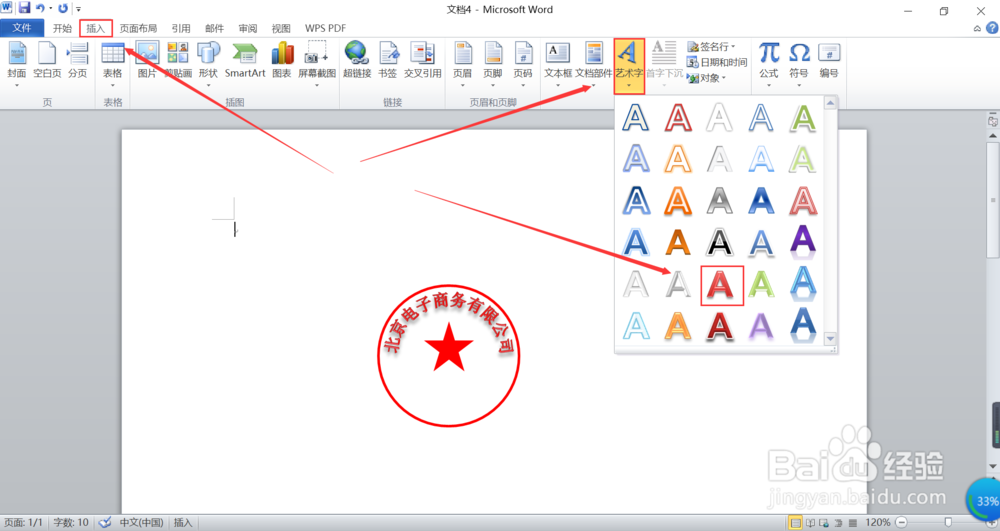This screenshot has width=1000, height=531.
Task: Open the footer (页脚) menu
Action: point(492,64)
